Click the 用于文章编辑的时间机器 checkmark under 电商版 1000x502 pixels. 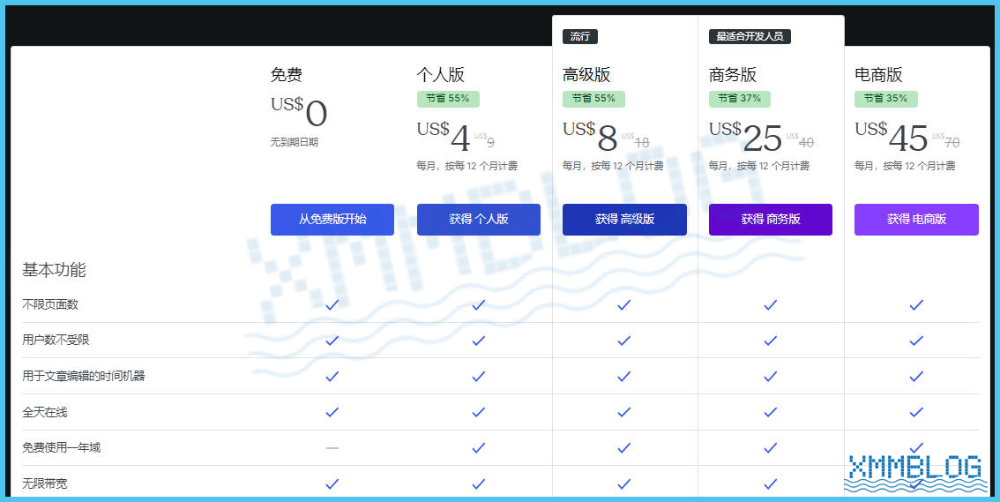pos(916,376)
